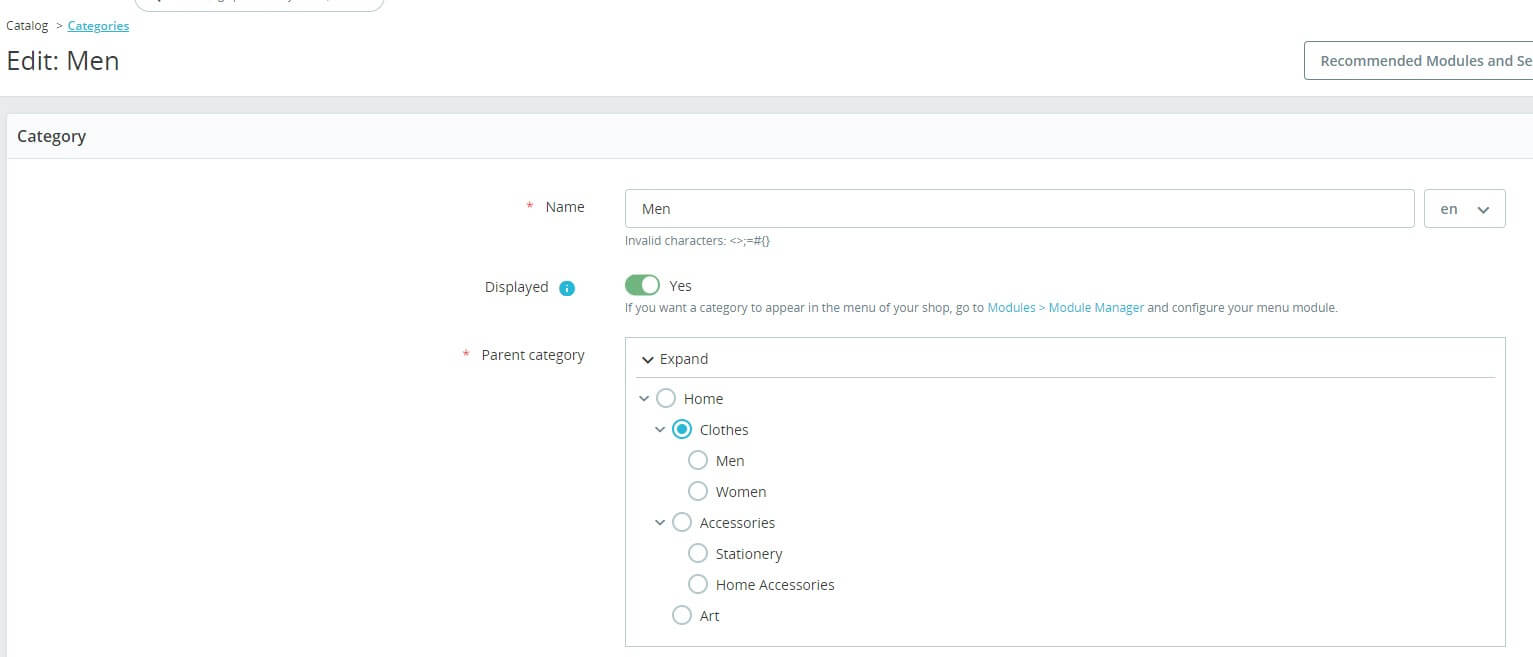Toggle the Displayed switch off
Image resolution: width=1533 pixels, height=657 pixels.
tap(643, 285)
